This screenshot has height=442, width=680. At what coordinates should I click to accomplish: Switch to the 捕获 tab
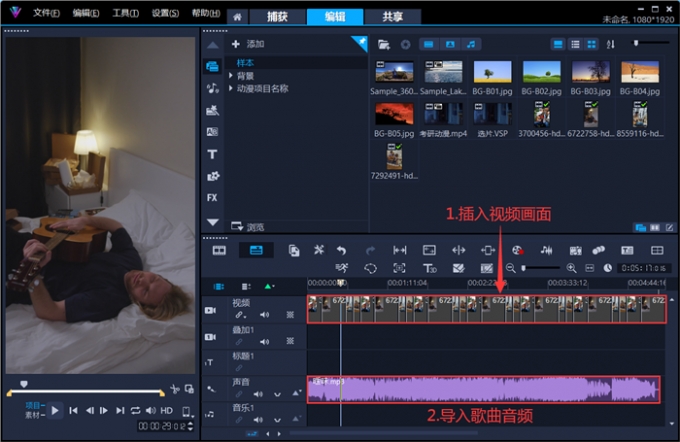(x=278, y=17)
